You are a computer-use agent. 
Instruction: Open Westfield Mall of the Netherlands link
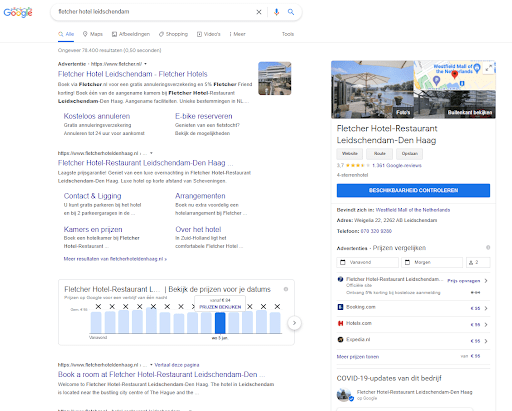click(x=413, y=210)
